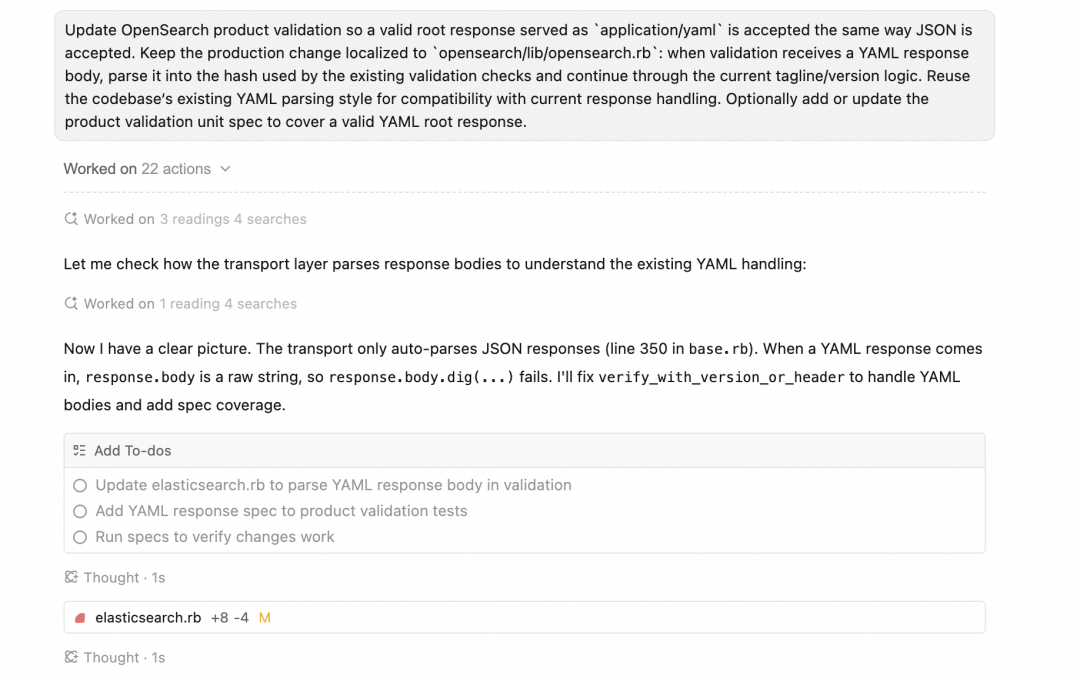Image resolution: width=1080 pixels, height=676 pixels.
Task: Click the +8 -4 diff stats
Action: pyautogui.click(x=229, y=618)
